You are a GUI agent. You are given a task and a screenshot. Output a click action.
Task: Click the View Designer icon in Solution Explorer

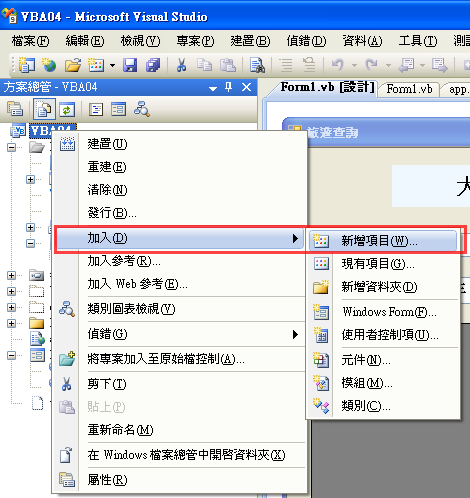[x=118, y=109]
